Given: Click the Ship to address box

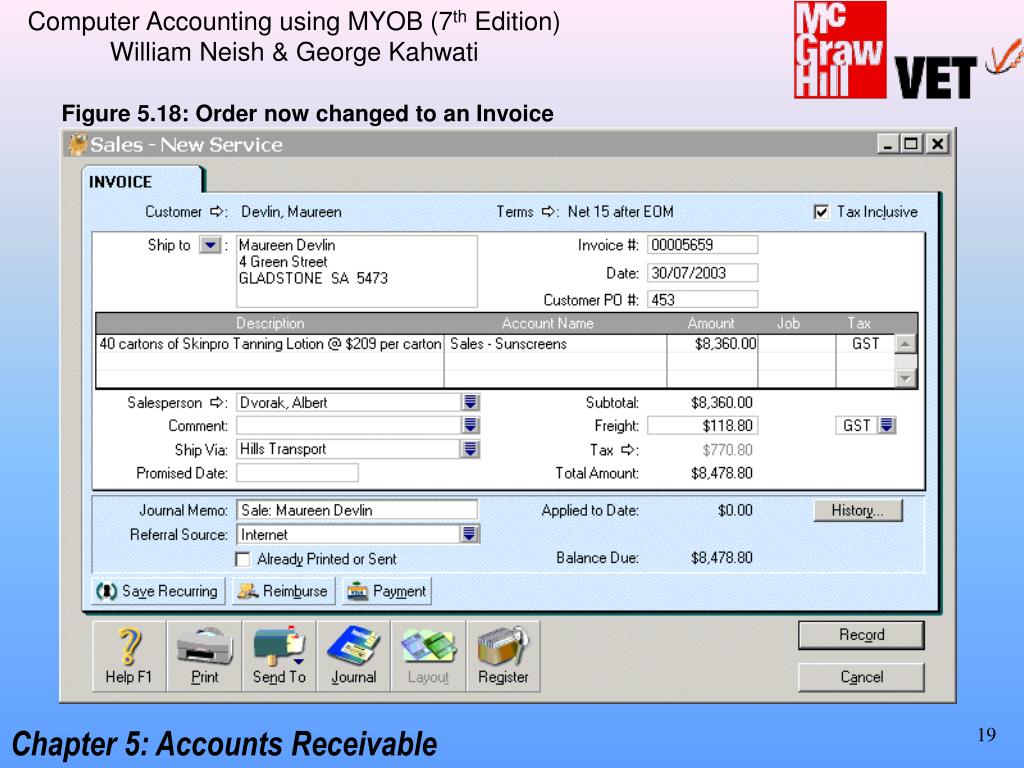Looking at the screenshot, I should pyautogui.click(x=357, y=271).
